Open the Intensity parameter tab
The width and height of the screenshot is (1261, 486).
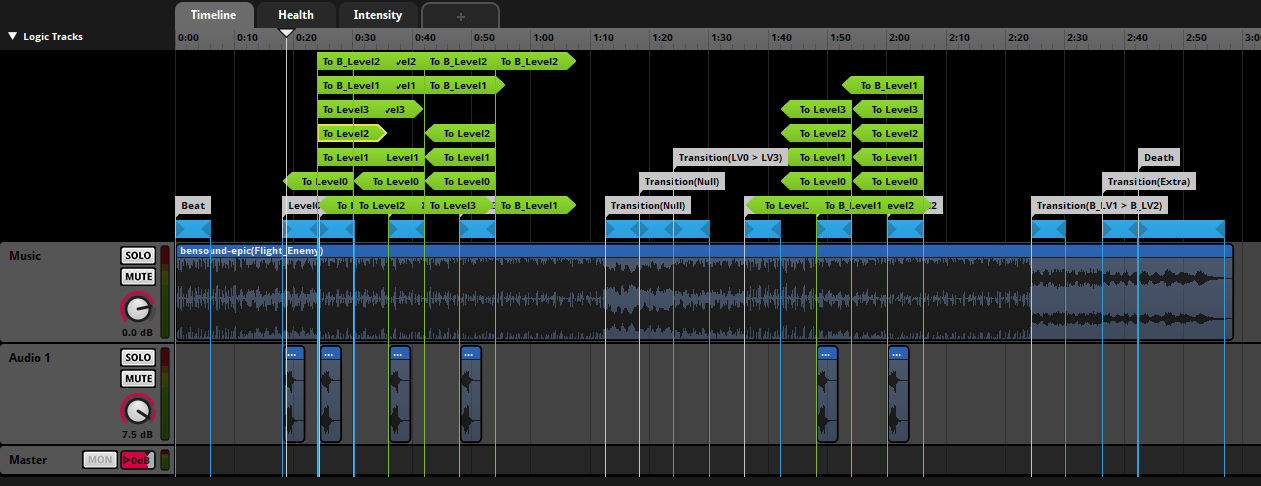pyautogui.click(x=377, y=15)
